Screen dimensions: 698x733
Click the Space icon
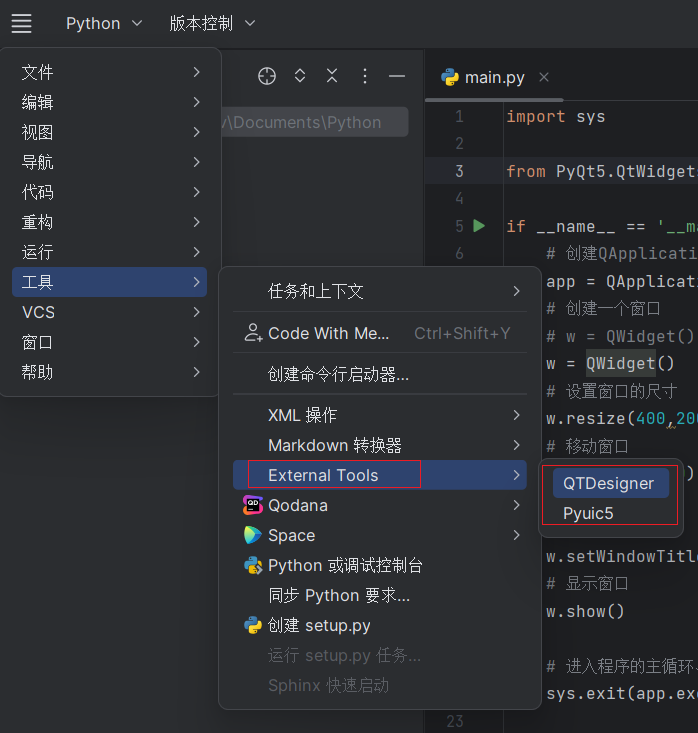[x=253, y=535]
